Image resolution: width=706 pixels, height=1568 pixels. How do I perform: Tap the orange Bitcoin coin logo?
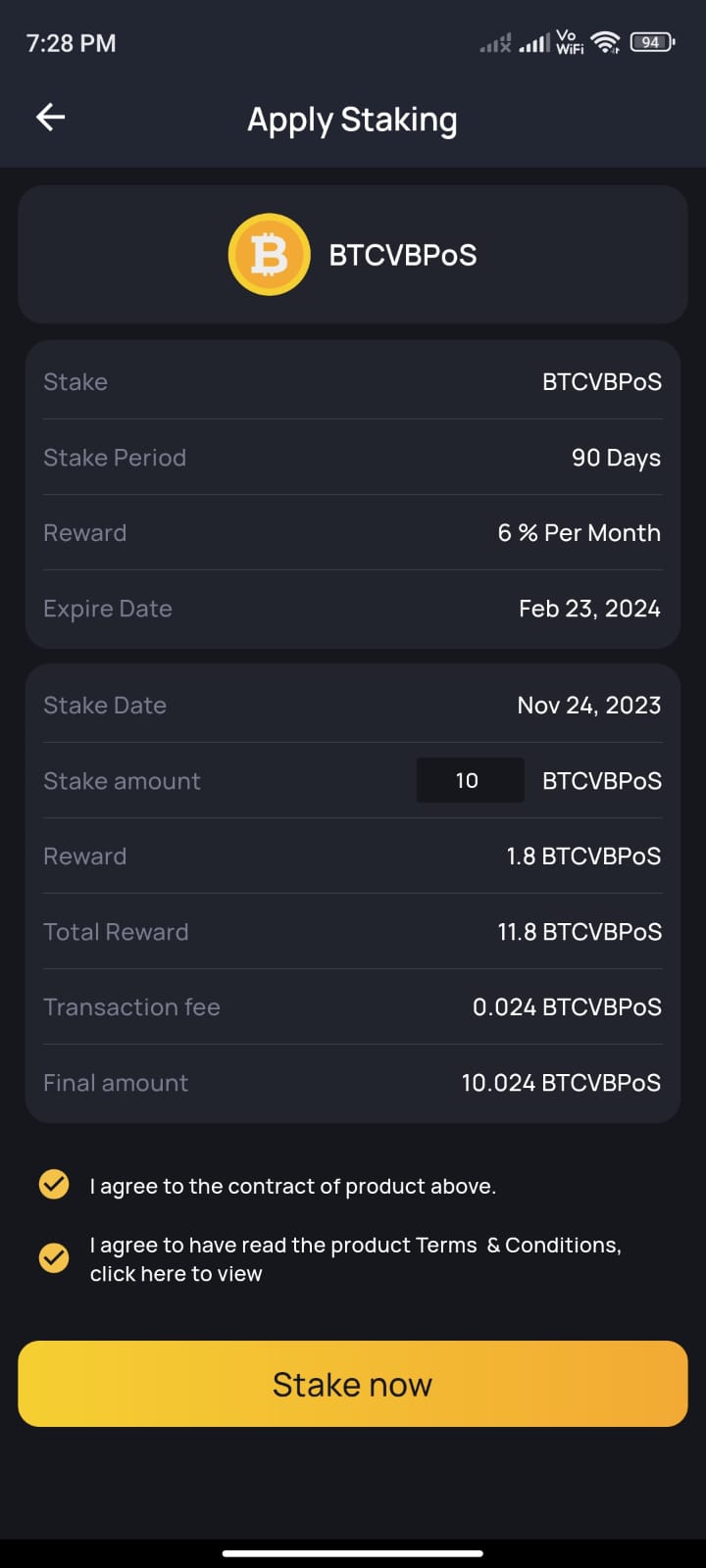point(269,255)
